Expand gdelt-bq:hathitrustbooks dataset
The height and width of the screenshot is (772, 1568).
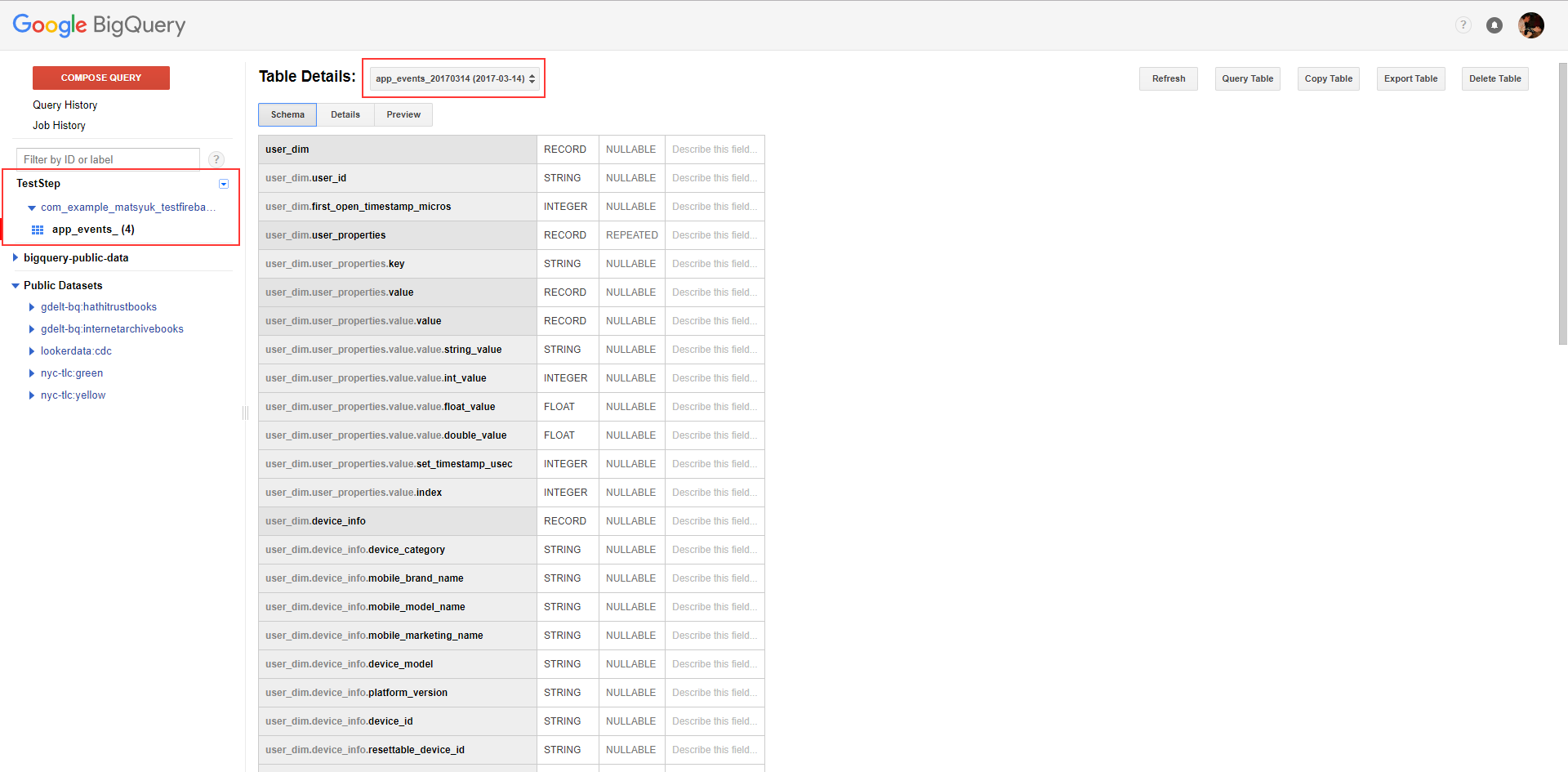point(32,307)
